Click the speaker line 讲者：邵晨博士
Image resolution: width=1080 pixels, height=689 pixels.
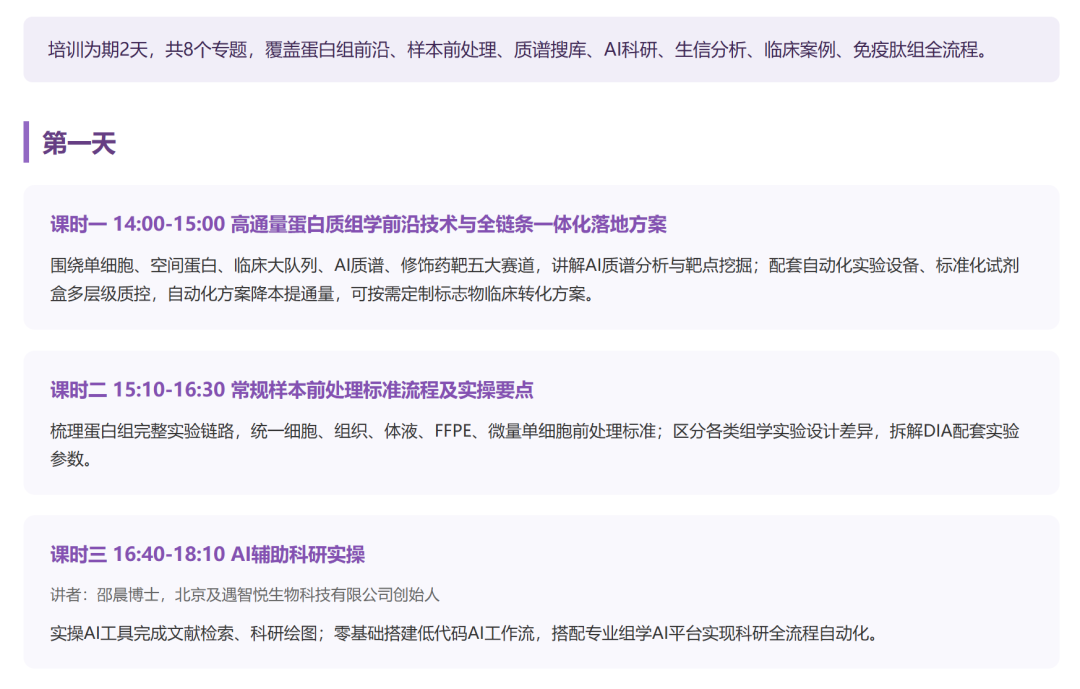click(245, 595)
